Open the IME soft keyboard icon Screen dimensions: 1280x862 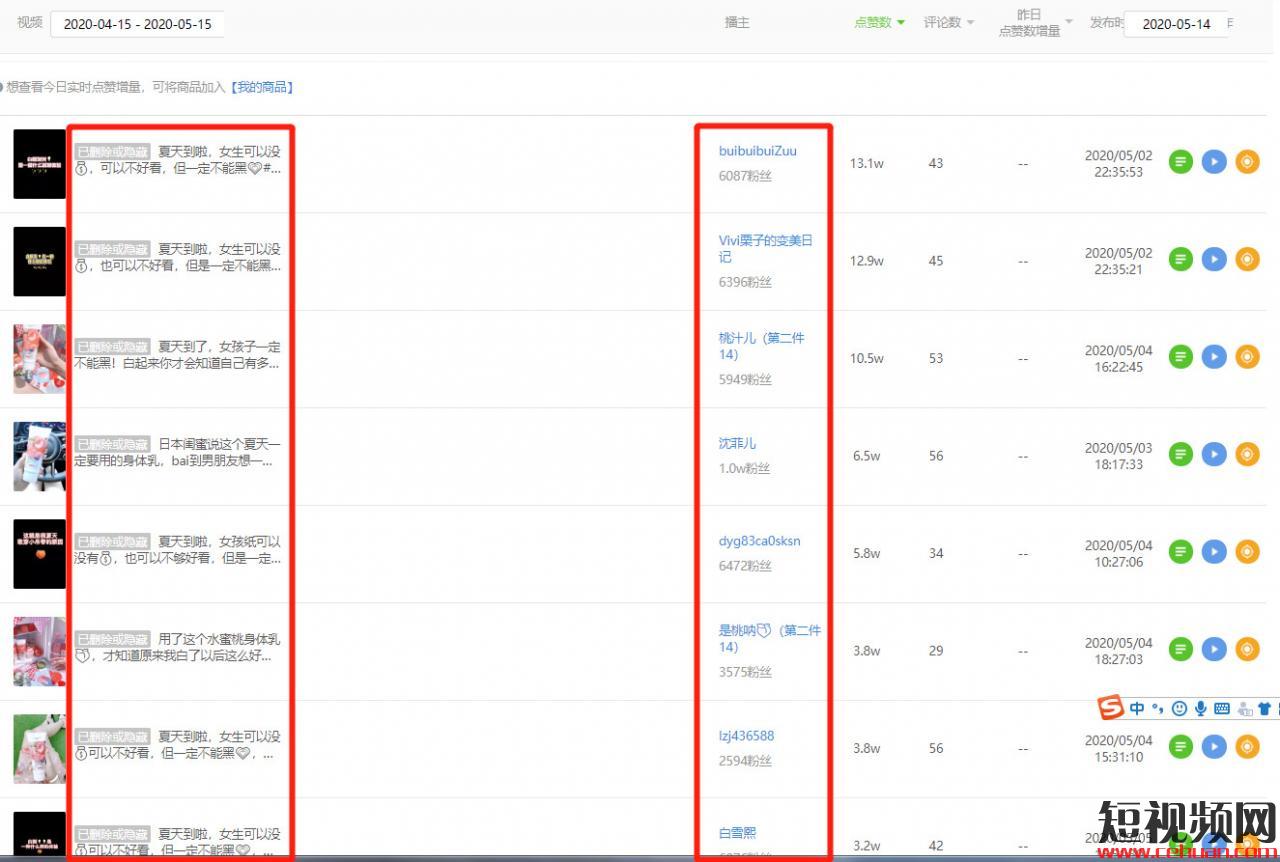1221,708
